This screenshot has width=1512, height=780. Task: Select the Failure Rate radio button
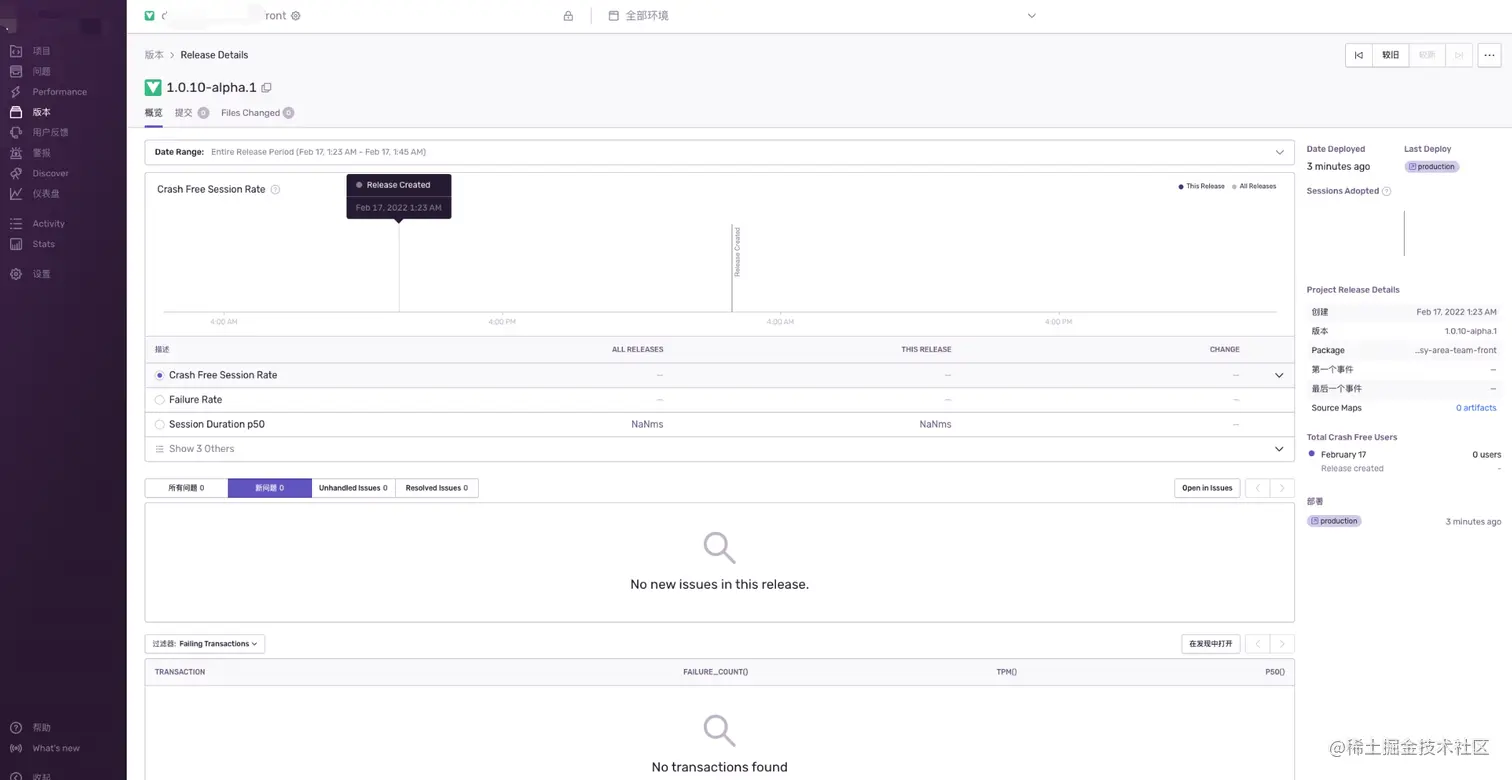tap(160, 400)
